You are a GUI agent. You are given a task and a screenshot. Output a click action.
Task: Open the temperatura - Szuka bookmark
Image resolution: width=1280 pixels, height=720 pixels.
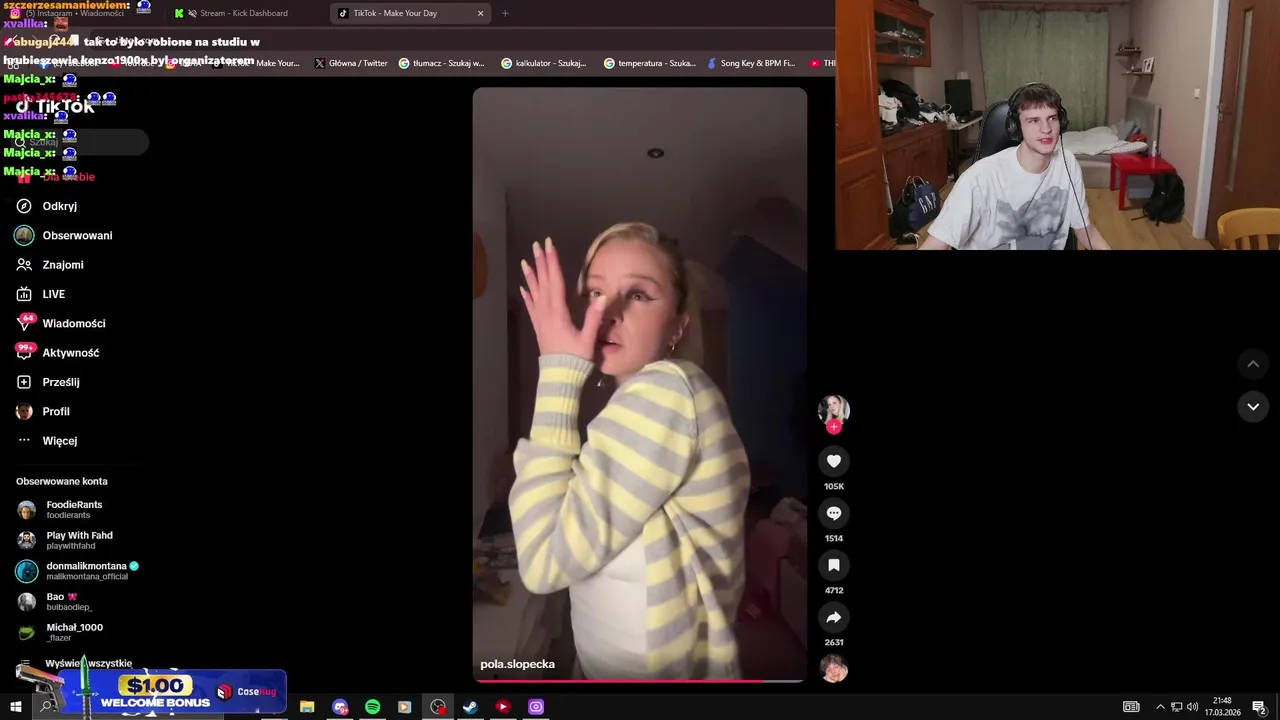[x=649, y=63]
